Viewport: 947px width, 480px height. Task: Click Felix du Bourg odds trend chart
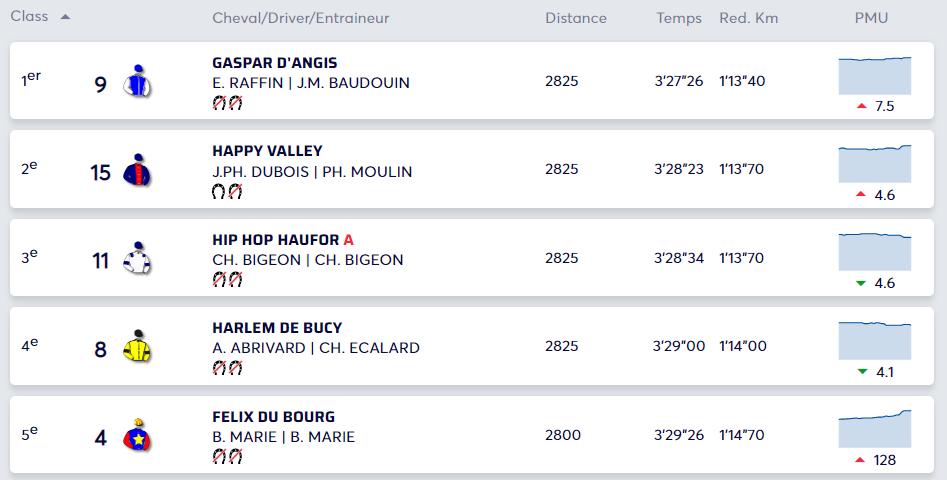875,429
